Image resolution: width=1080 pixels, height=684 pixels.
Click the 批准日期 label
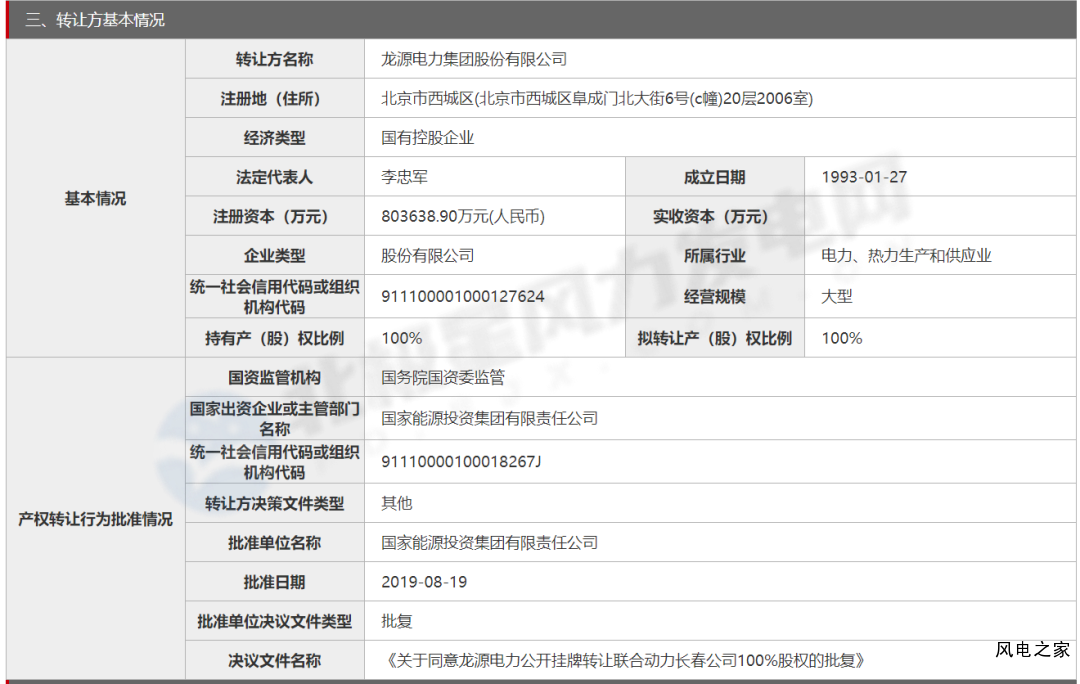point(274,582)
